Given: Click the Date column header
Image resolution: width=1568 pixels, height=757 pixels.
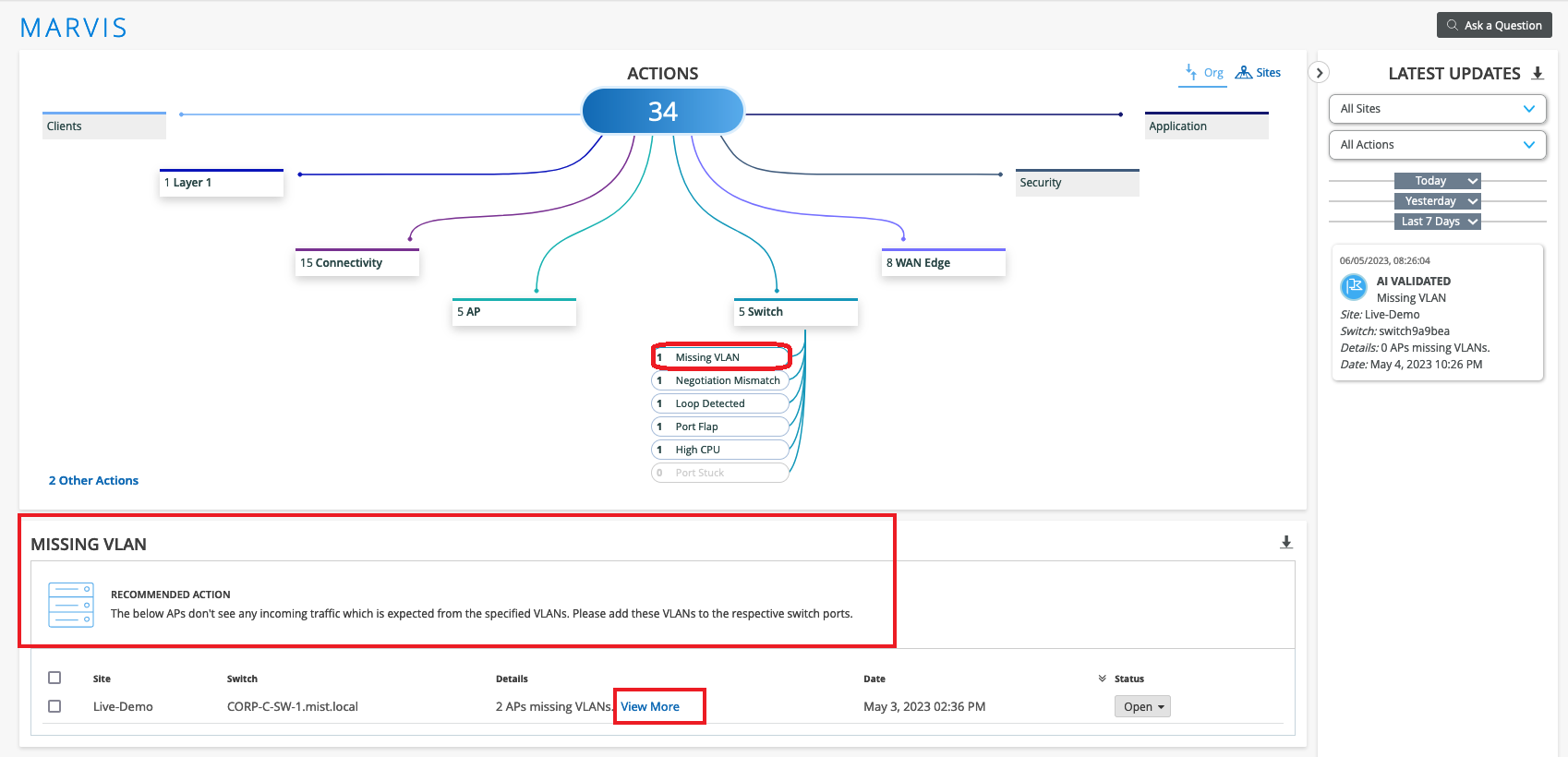Looking at the screenshot, I should [874, 679].
